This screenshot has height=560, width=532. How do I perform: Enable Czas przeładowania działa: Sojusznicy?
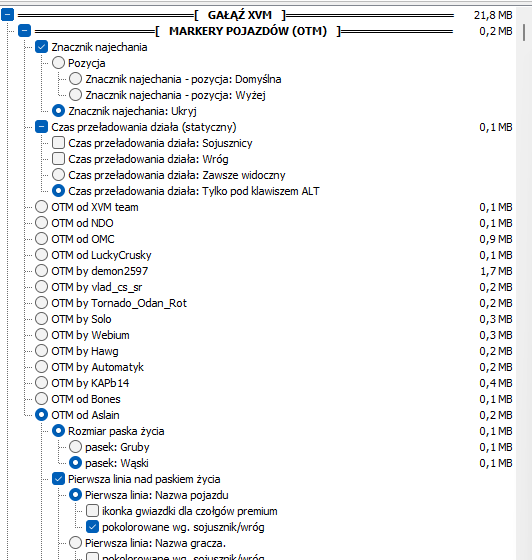pos(58,142)
